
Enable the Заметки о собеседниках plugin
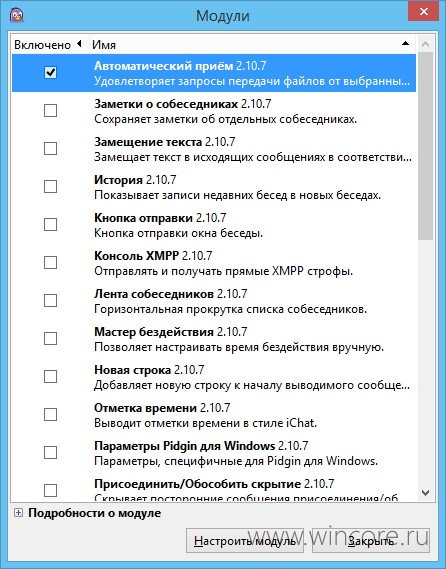[50, 110]
